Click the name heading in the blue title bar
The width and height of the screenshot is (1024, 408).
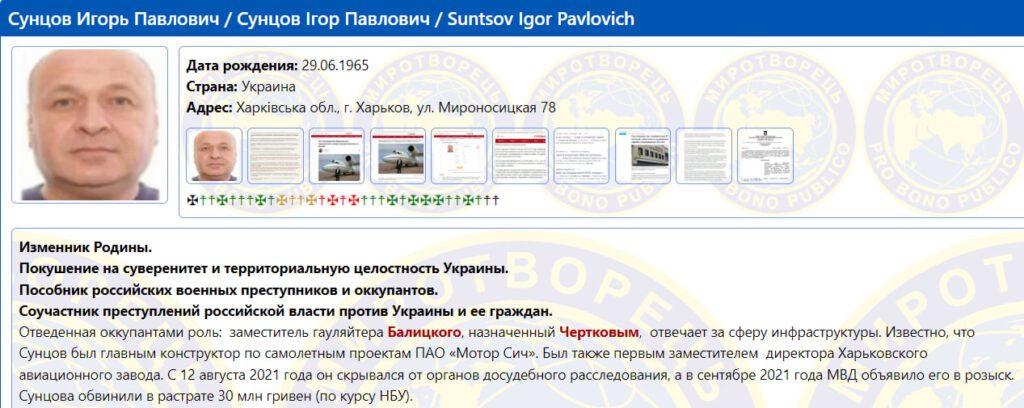click(x=321, y=18)
